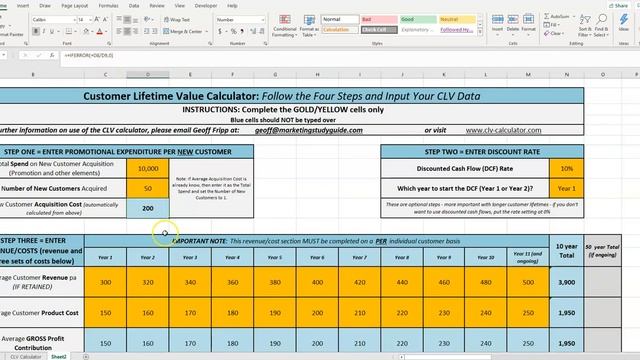The width and height of the screenshot is (640, 360).
Task: Click Increase Decimal icon
Action: tap(253, 31)
